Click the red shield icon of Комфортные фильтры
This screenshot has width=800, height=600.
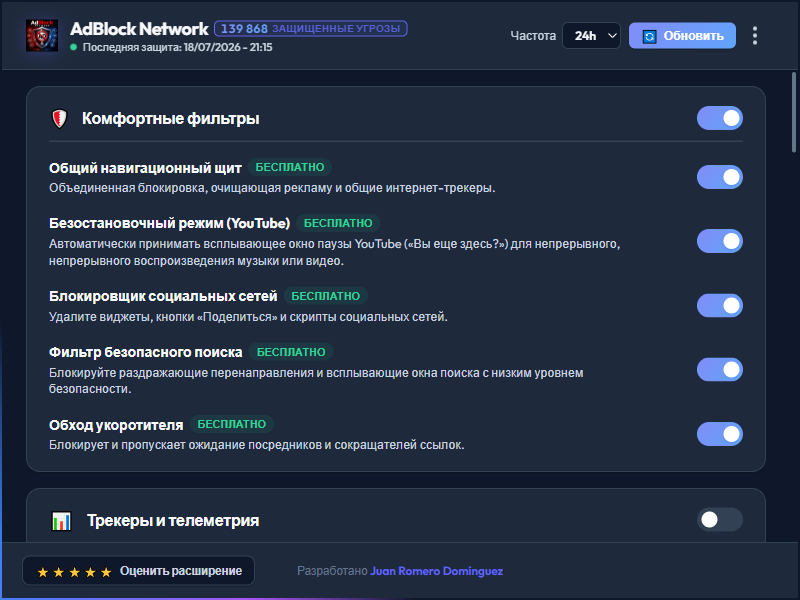click(60, 119)
